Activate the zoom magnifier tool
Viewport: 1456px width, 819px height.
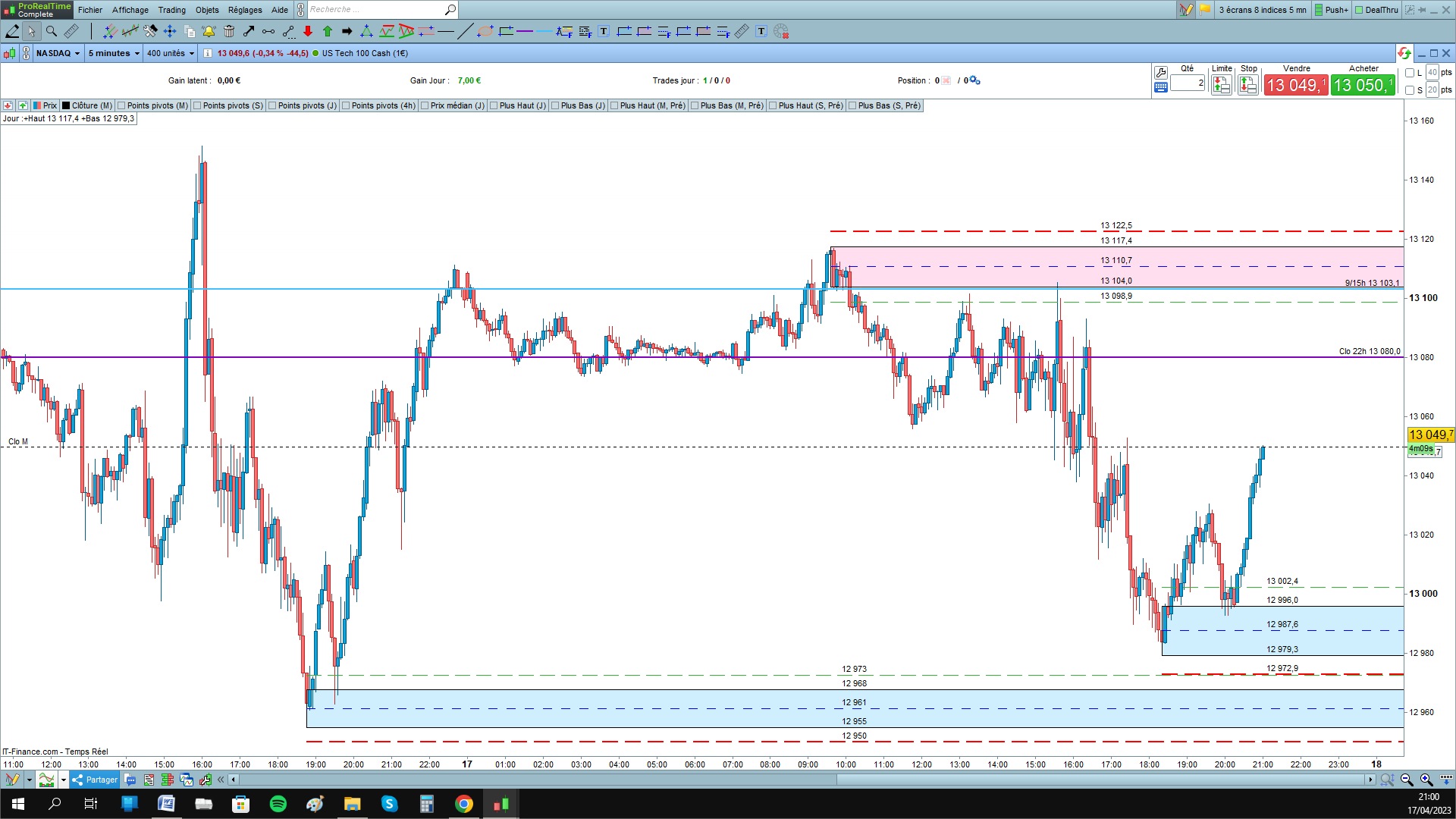(x=52, y=31)
